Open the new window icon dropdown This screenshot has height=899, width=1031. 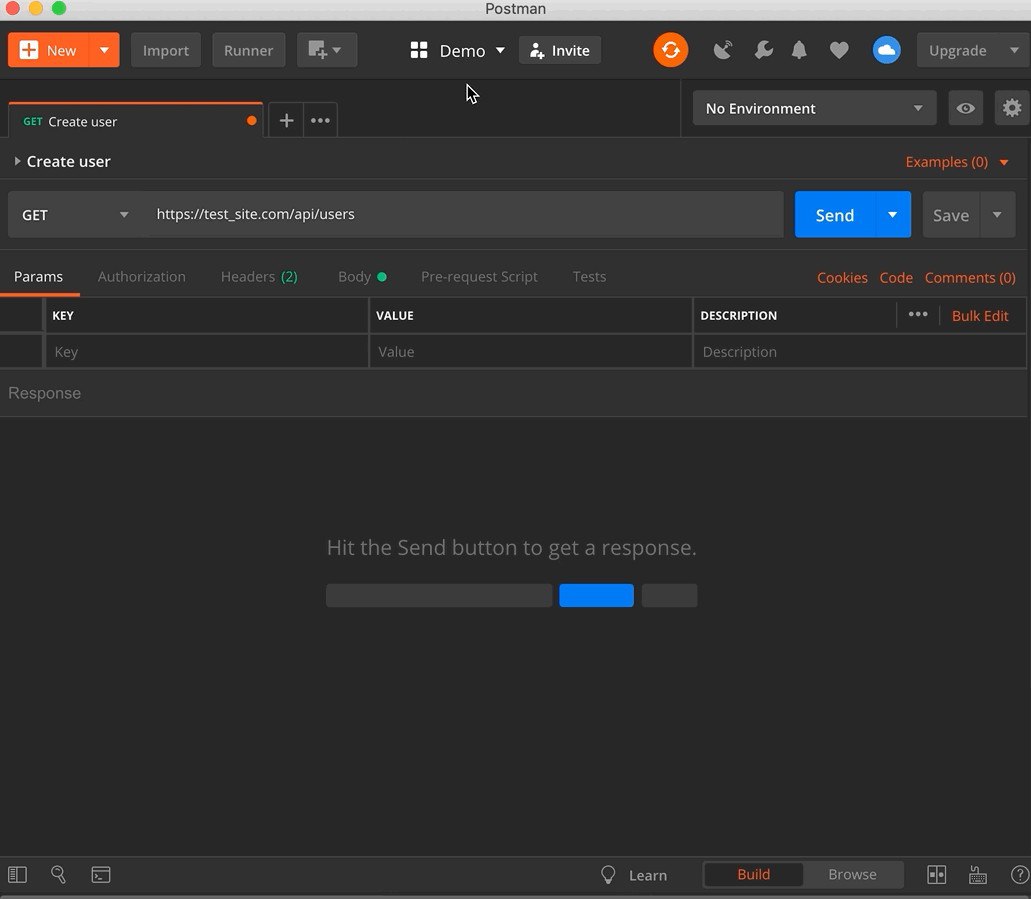click(x=327, y=50)
